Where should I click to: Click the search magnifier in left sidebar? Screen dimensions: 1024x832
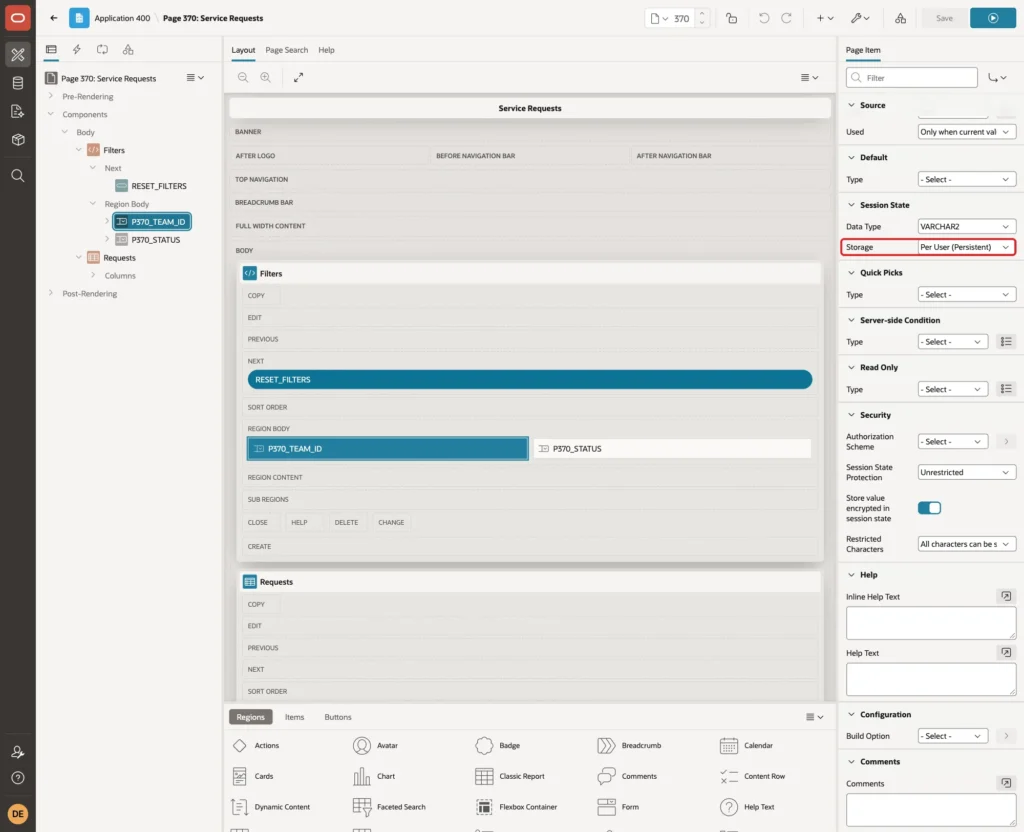coord(18,176)
